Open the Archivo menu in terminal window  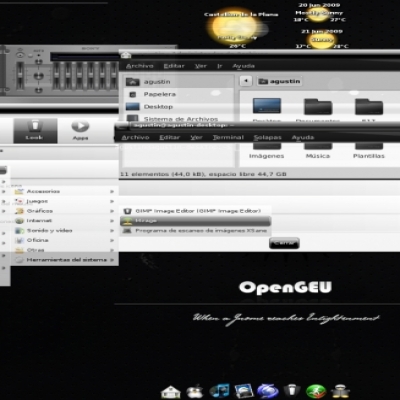(135, 137)
